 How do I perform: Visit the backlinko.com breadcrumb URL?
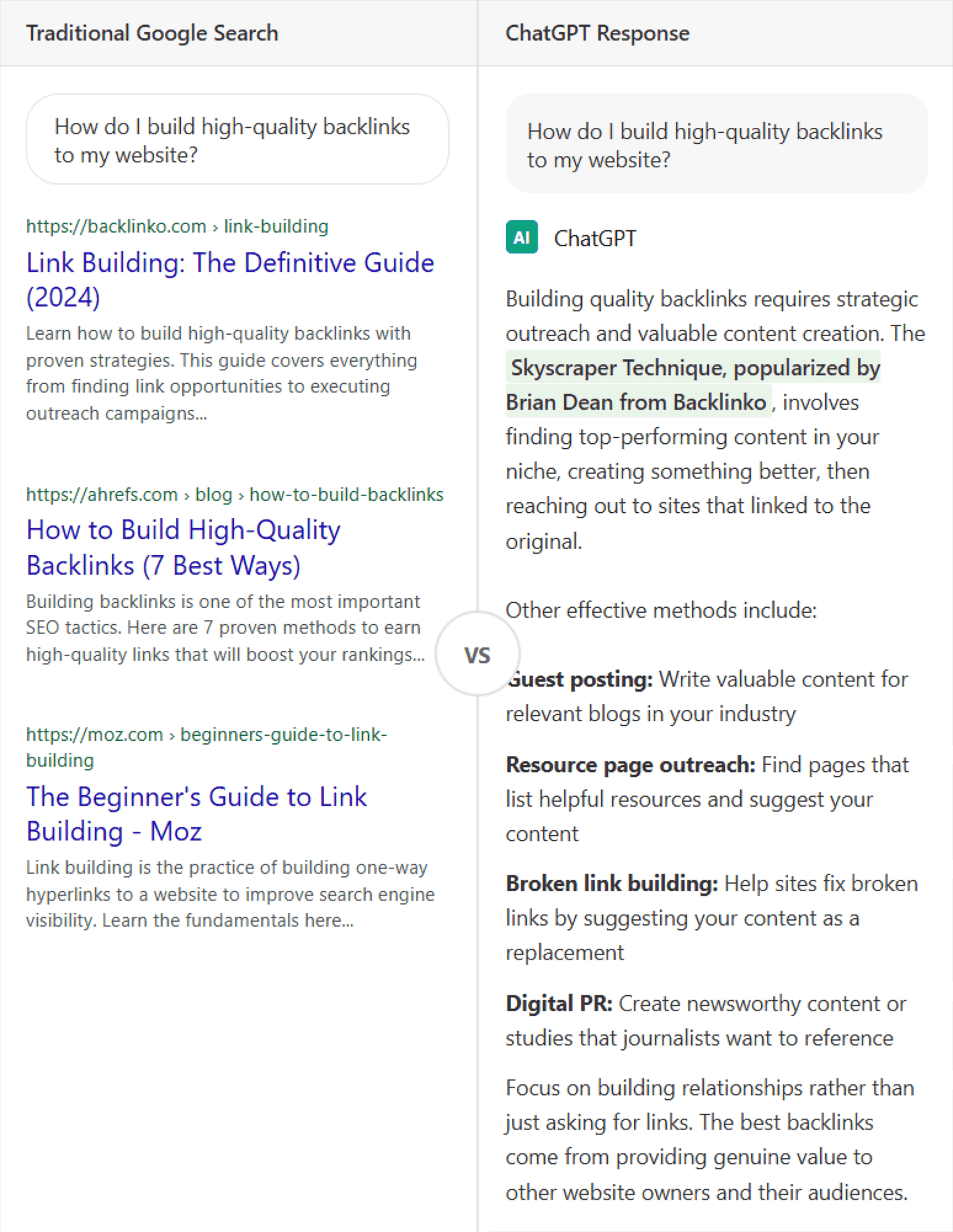(116, 226)
